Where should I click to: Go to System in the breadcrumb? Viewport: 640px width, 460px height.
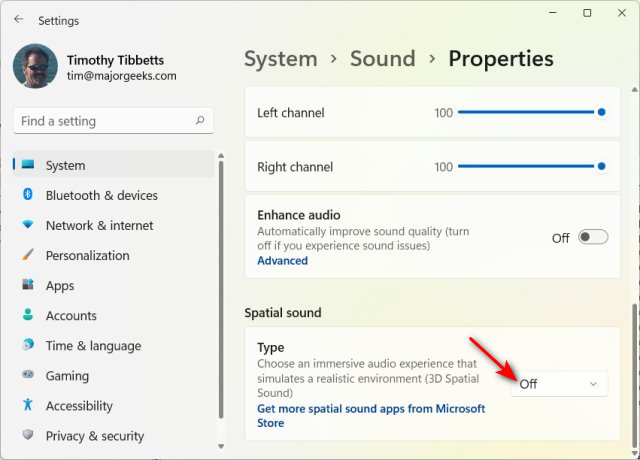281,59
